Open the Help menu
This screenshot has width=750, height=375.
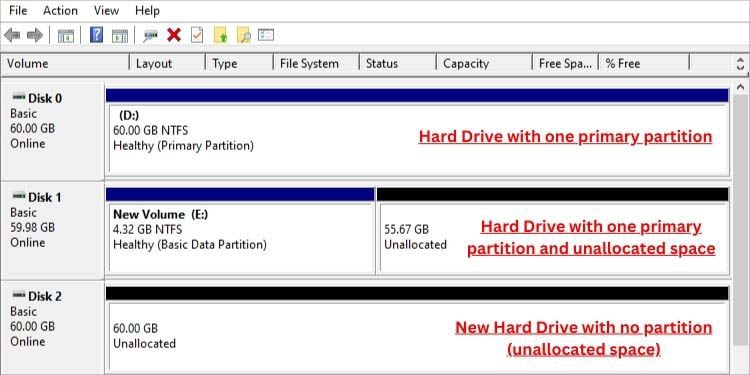click(147, 10)
